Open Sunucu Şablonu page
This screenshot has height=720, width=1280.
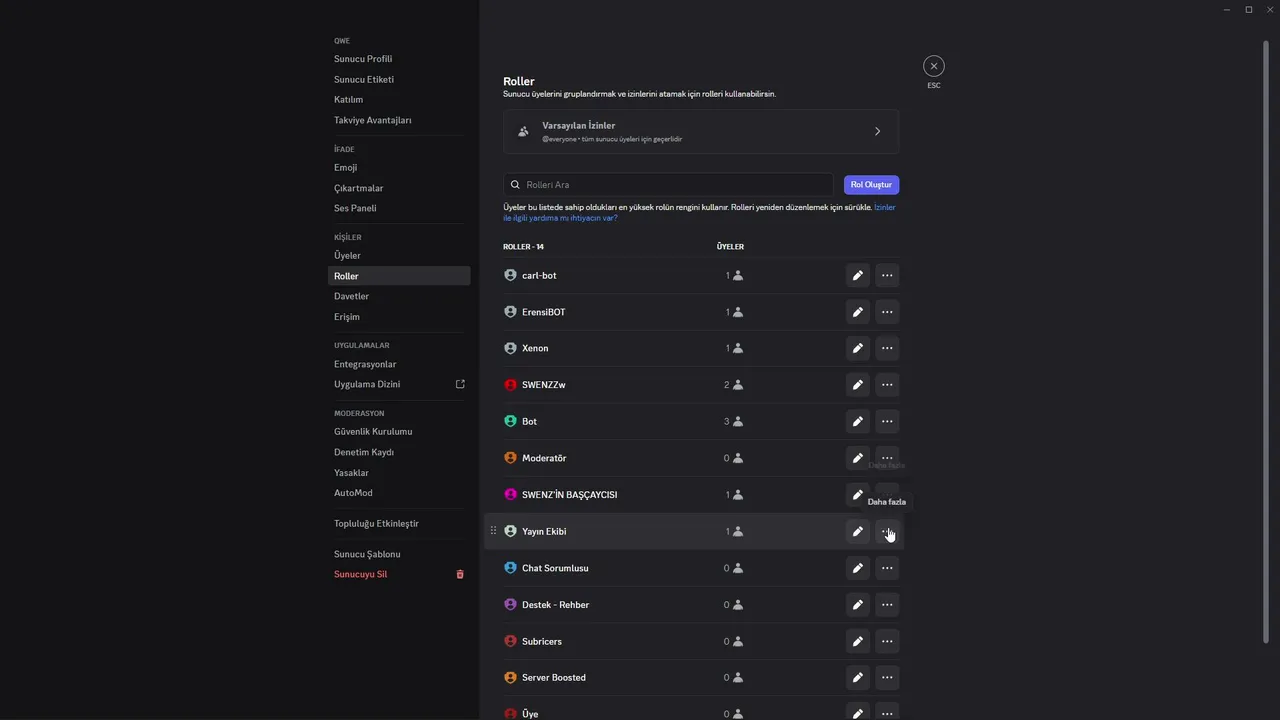[399, 554]
